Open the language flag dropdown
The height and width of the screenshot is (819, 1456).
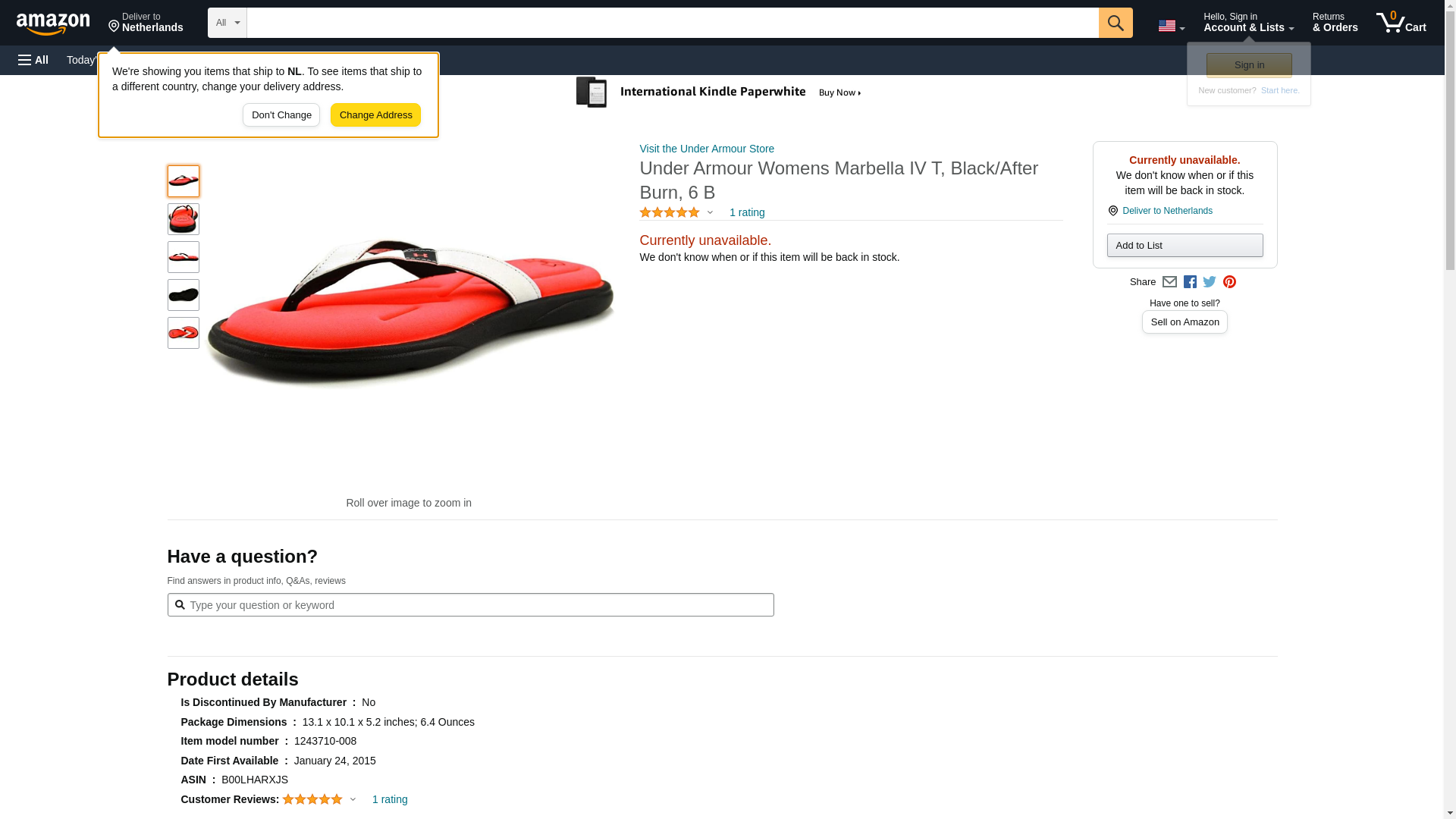coord(1171,26)
